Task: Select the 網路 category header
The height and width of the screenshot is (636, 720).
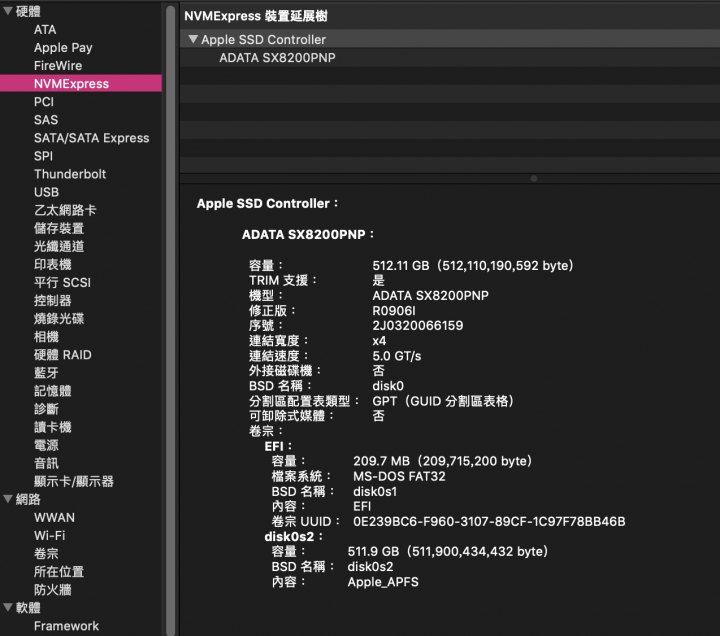Action: point(28,499)
